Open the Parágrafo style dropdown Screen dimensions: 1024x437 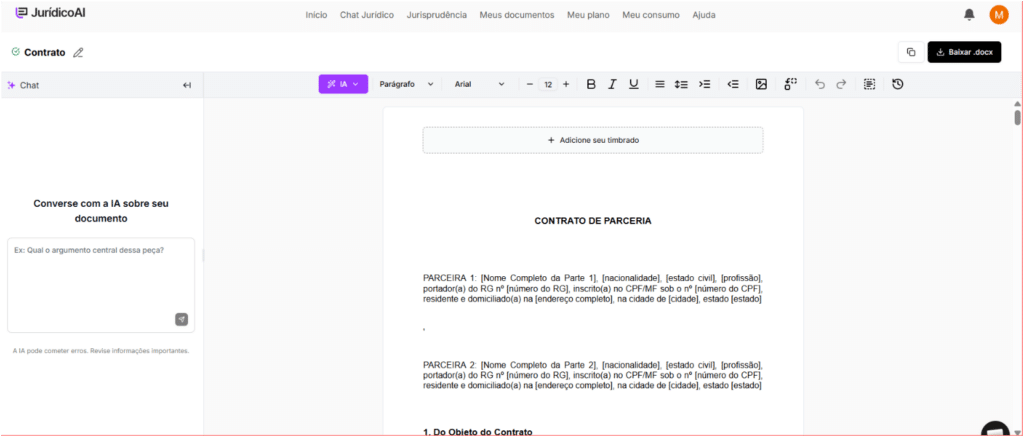pos(406,84)
